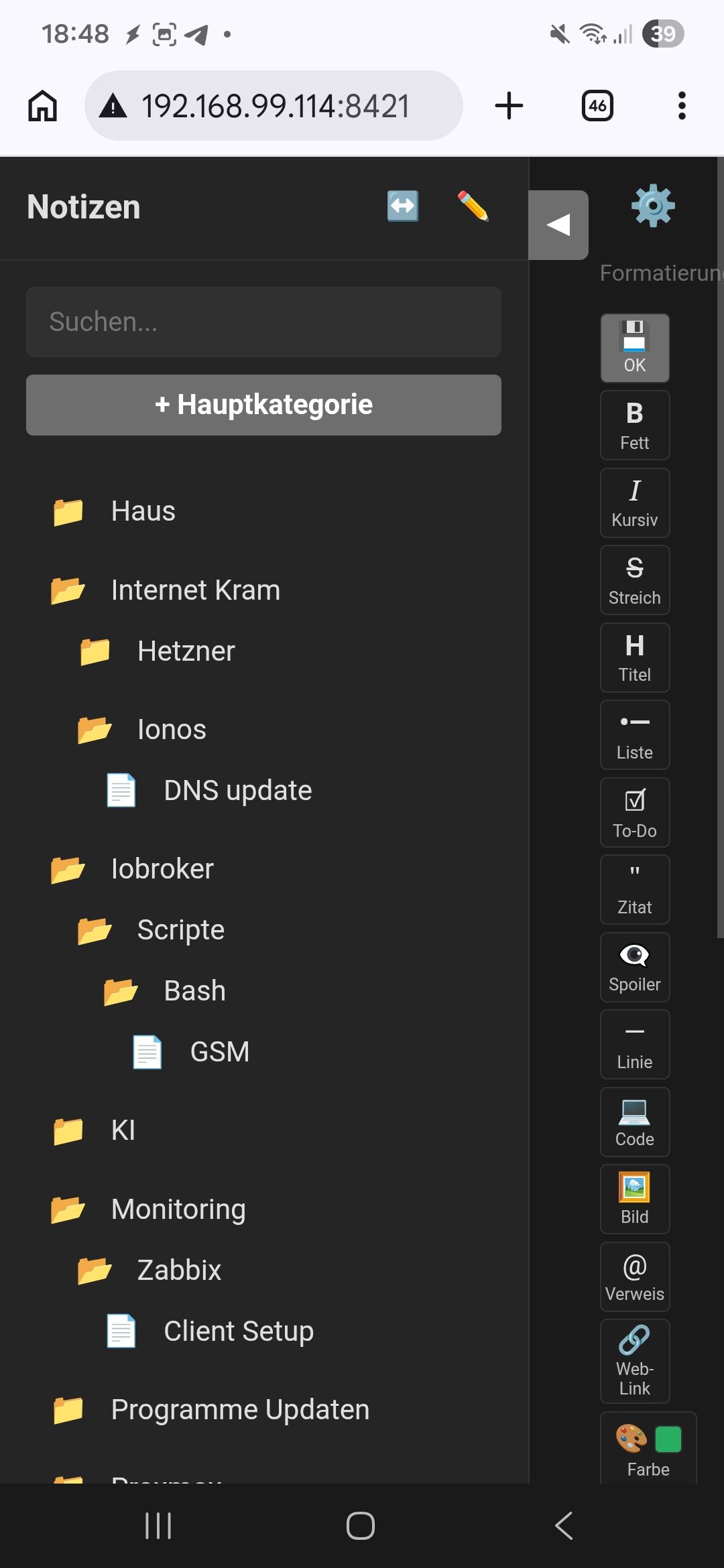724x1568 pixels.
Task: Insert an image using Bild
Action: [x=634, y=1199]
